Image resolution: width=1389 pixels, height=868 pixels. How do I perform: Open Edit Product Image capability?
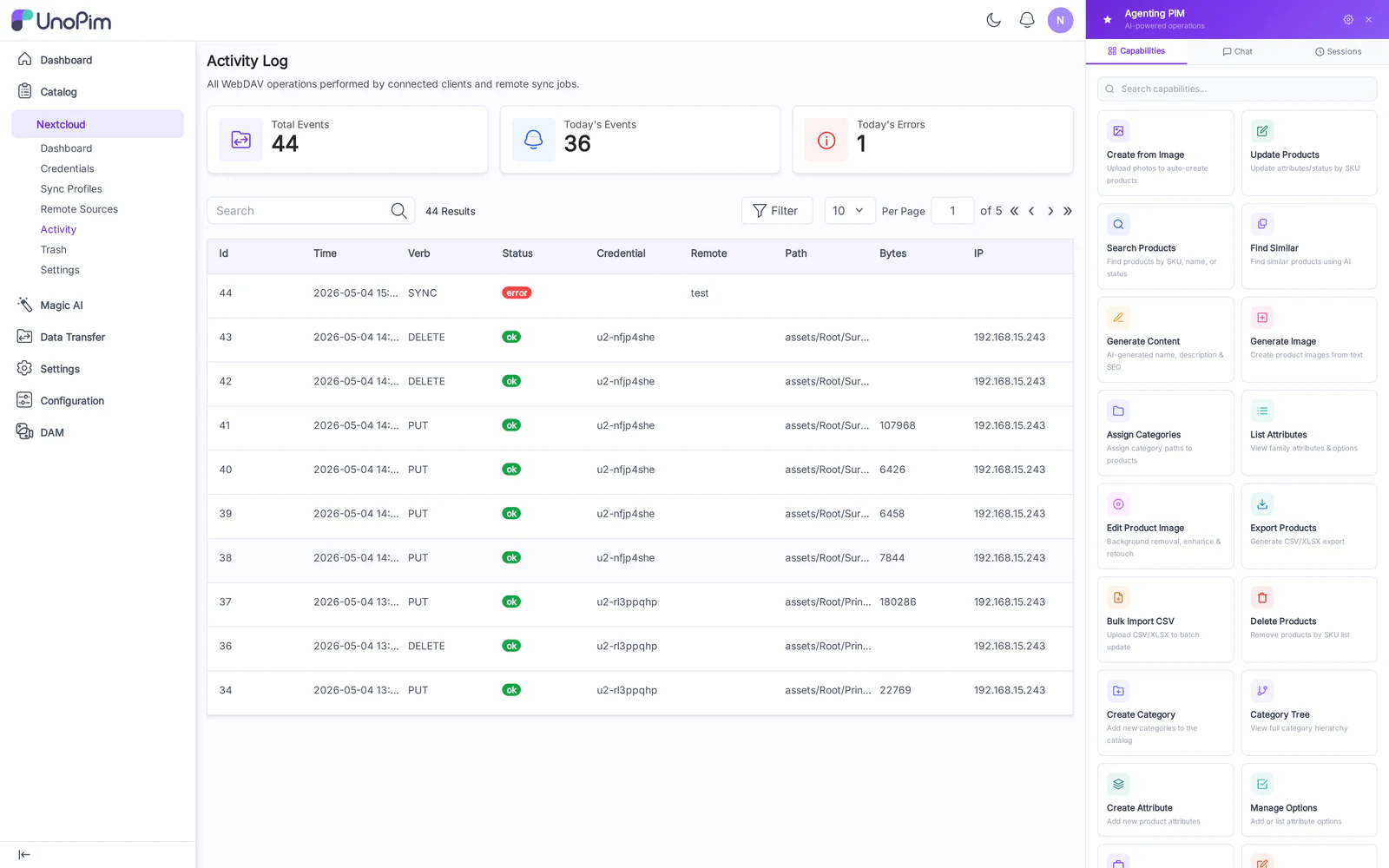1165,526
